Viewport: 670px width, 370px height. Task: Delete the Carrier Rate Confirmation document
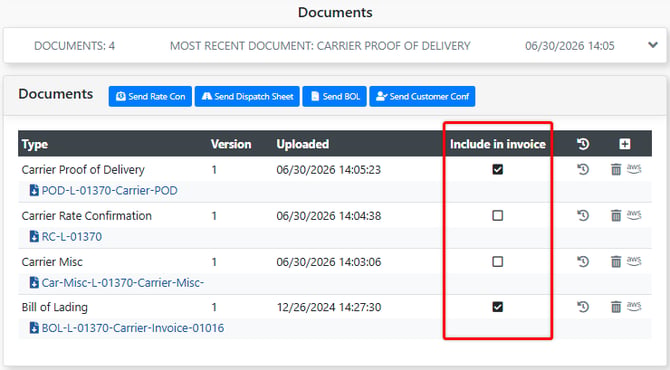[616, 215]
